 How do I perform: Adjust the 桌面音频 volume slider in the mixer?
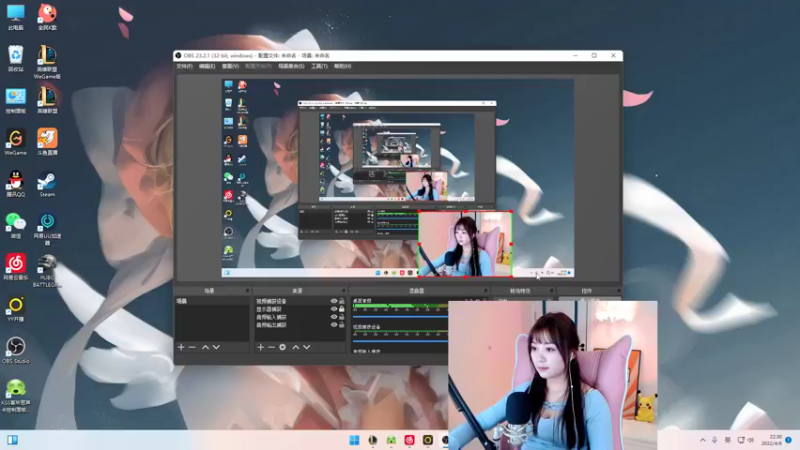click(x=401, y=317)
